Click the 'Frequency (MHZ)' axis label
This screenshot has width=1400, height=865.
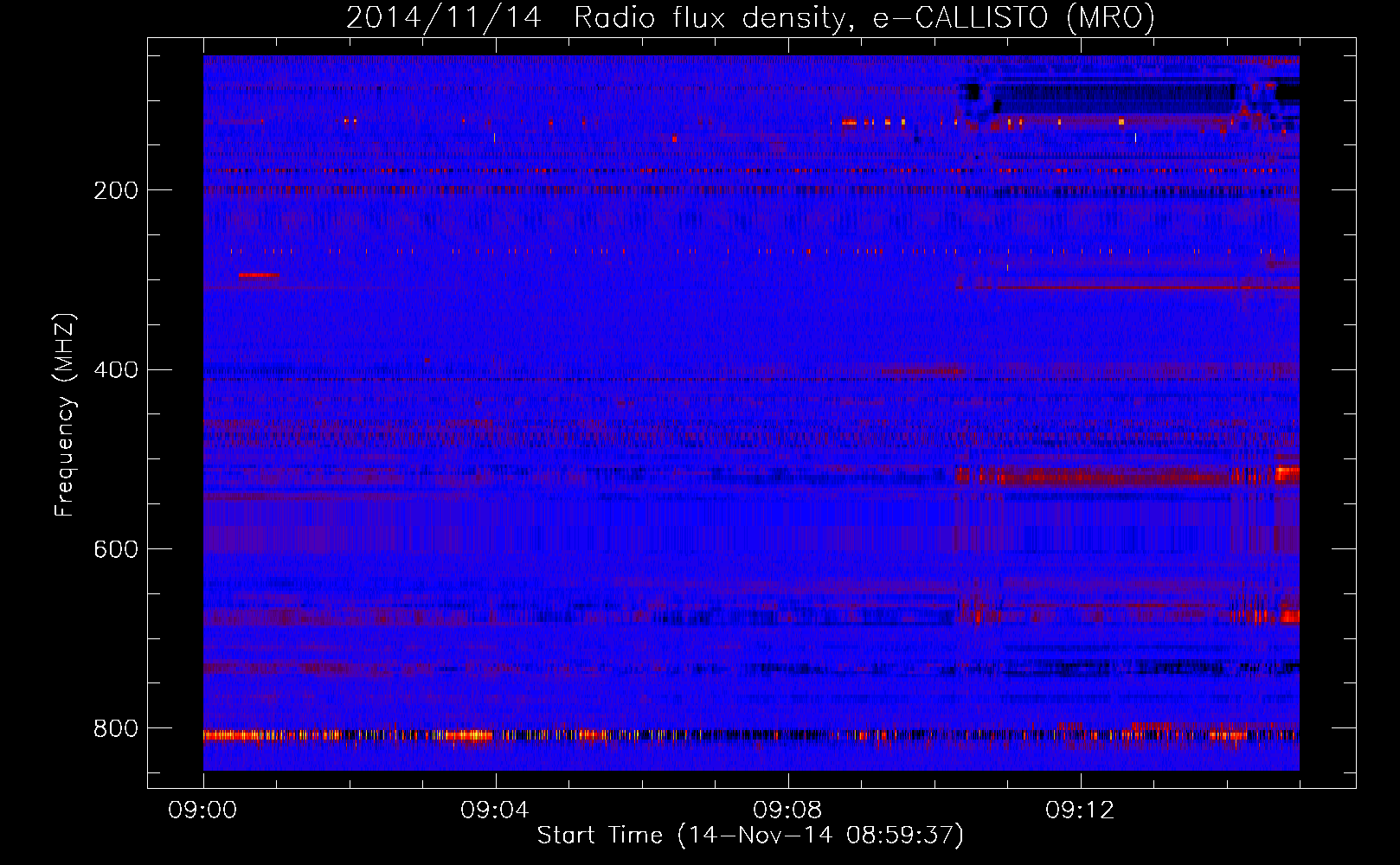pyautogui.click(x=65, y=415)
